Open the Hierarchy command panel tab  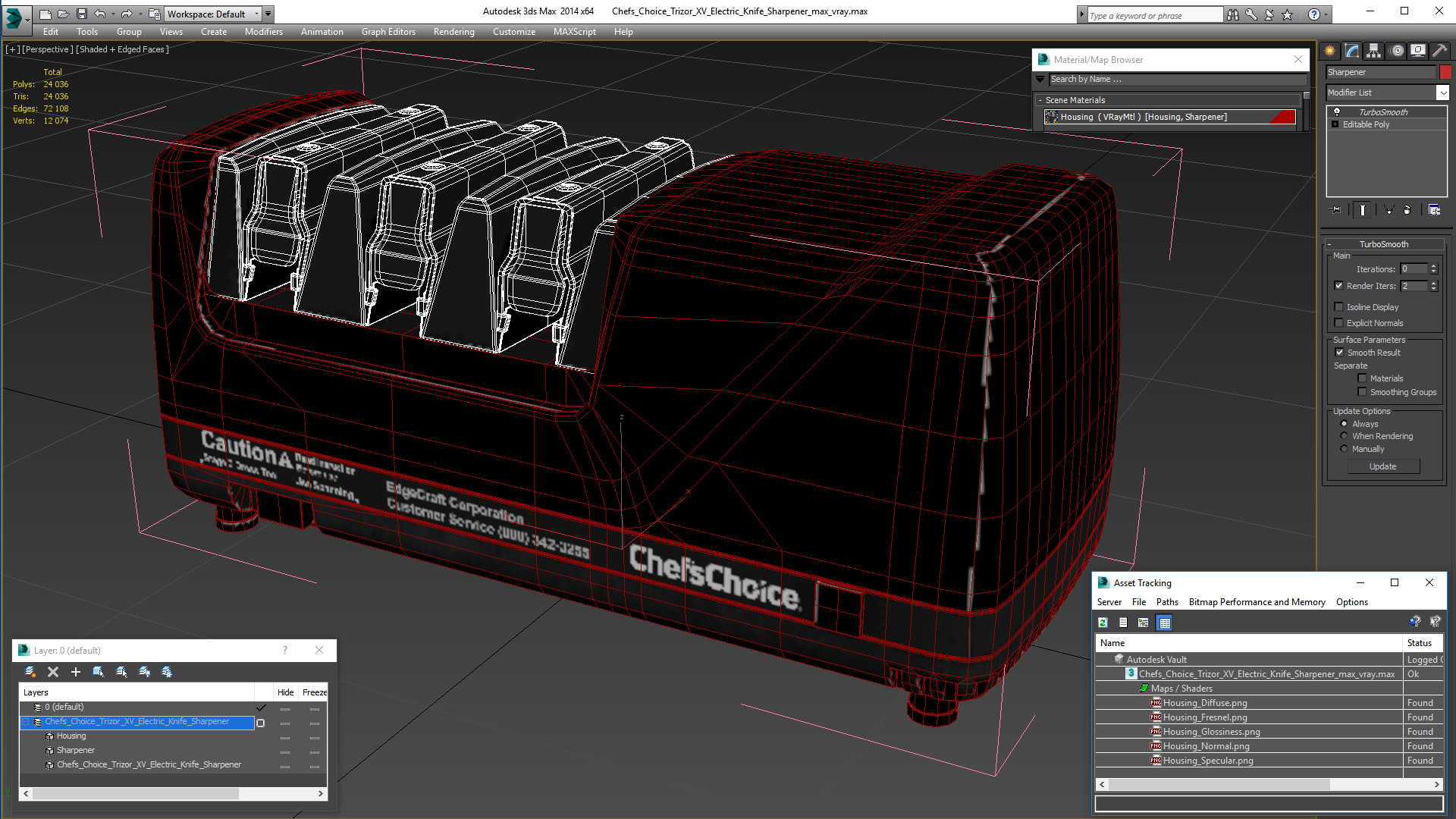click(x=1374, y=51)
